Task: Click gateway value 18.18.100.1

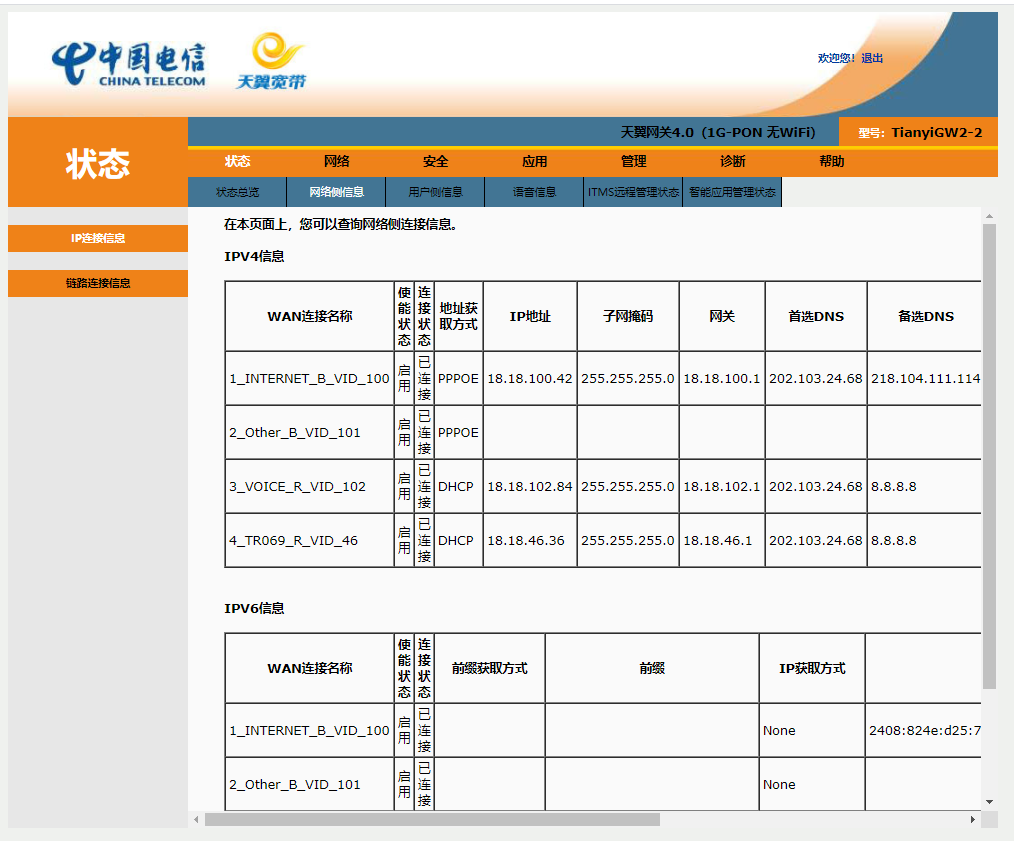Action: 722,378
